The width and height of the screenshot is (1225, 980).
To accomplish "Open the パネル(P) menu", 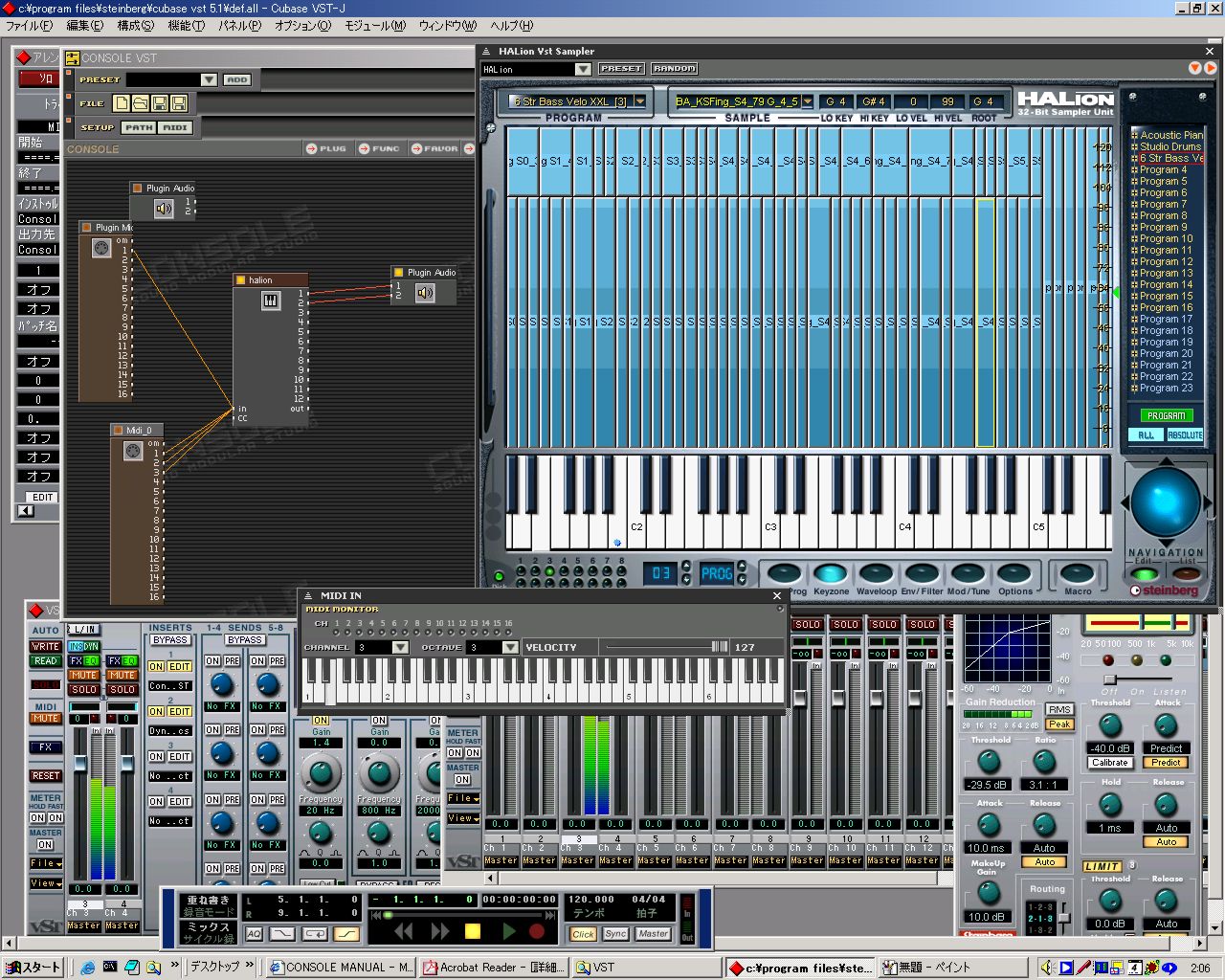I will 239,26.
